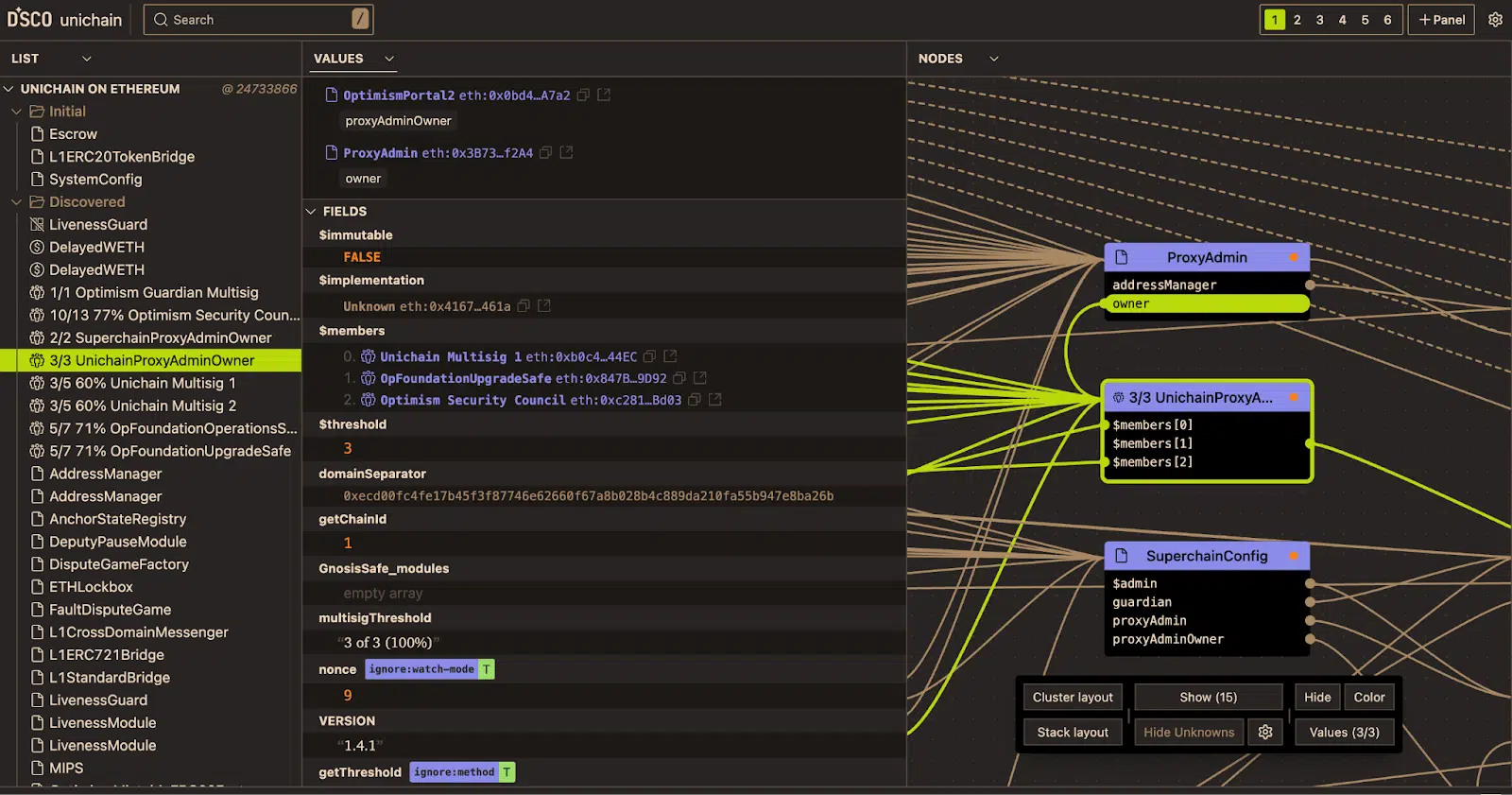
Task: Switch to panel layout 2
Action: [1297, 20]
